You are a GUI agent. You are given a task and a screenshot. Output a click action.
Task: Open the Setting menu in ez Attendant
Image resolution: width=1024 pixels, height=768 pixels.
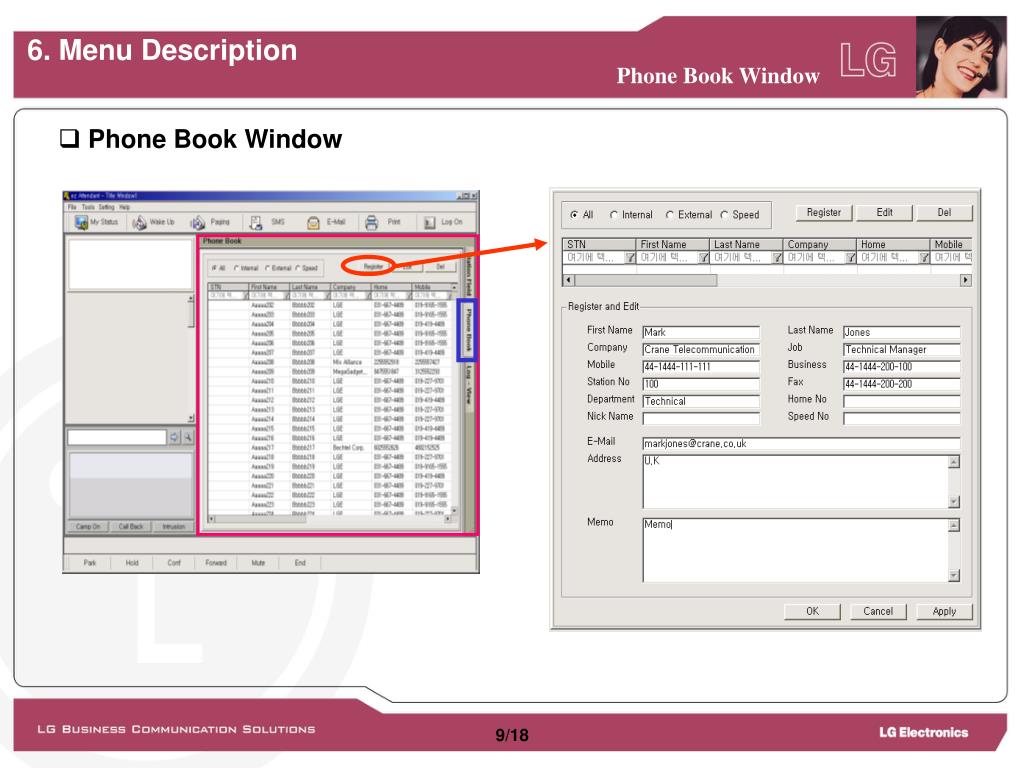[106, 207]
